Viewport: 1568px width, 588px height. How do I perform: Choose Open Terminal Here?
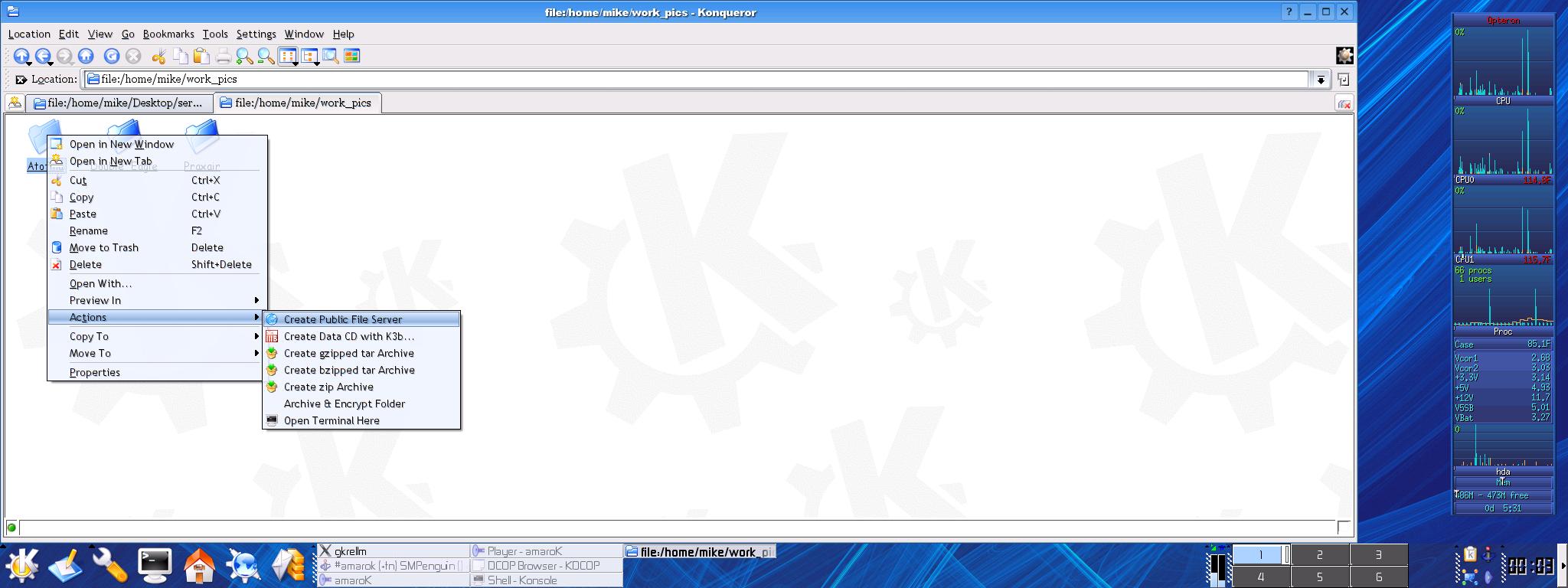point(361,420)
